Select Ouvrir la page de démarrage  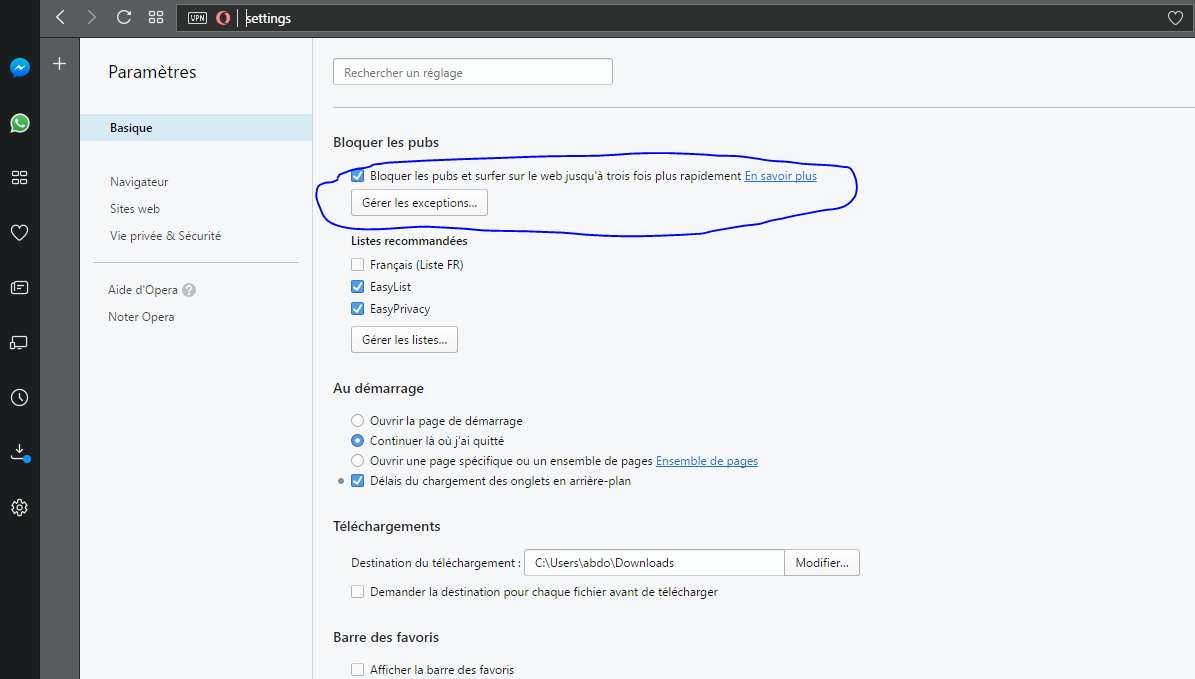pos(357,421)
